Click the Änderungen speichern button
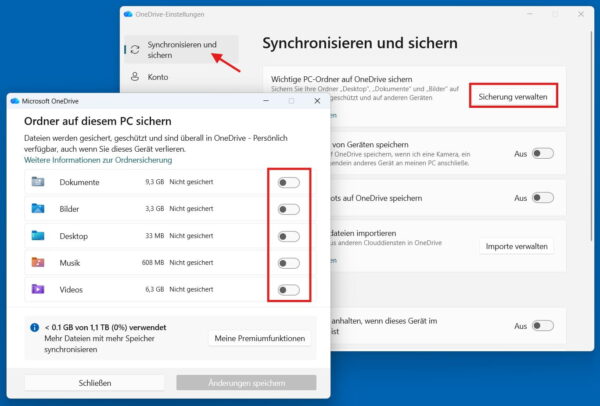This screenshot has width=600, height=406. (x=246, y=383)
